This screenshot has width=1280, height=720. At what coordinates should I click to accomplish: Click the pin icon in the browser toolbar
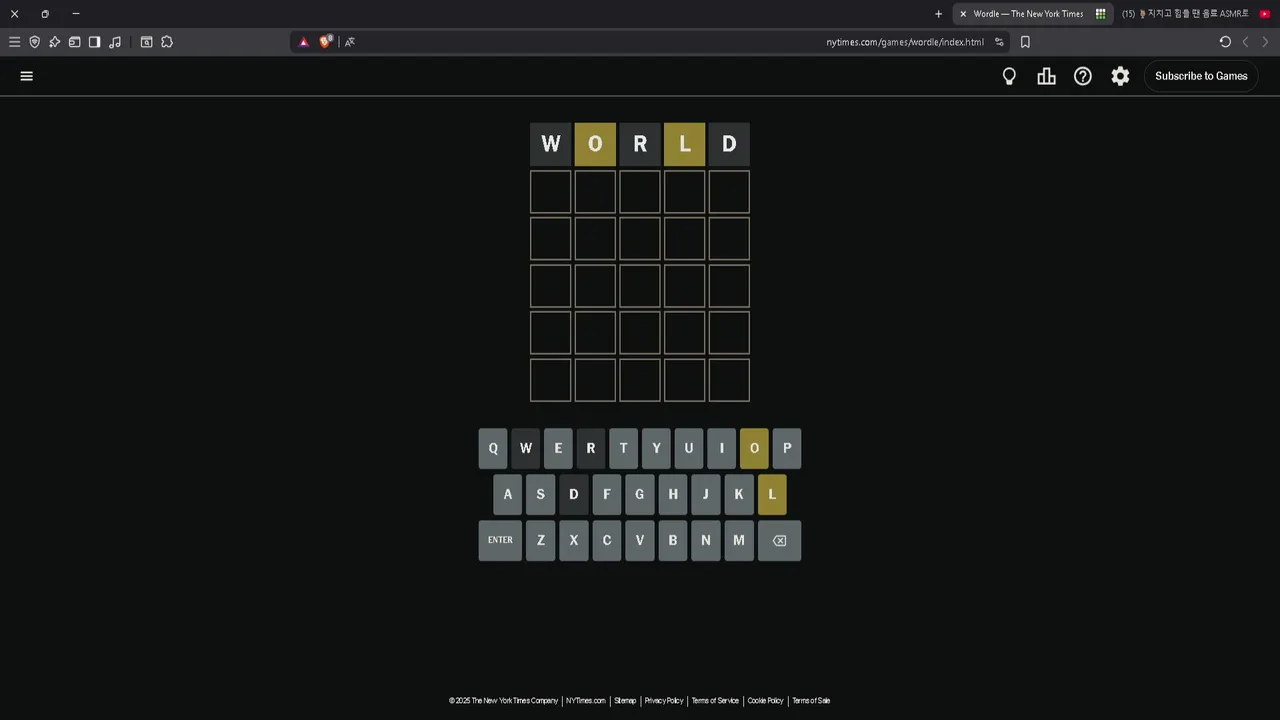point(55,42)
